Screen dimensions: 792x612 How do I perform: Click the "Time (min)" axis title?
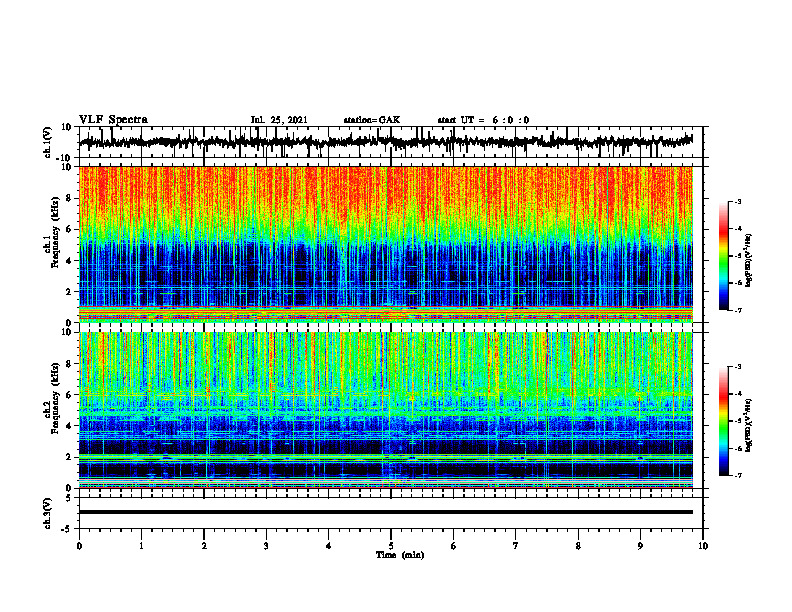click(400, 555)
